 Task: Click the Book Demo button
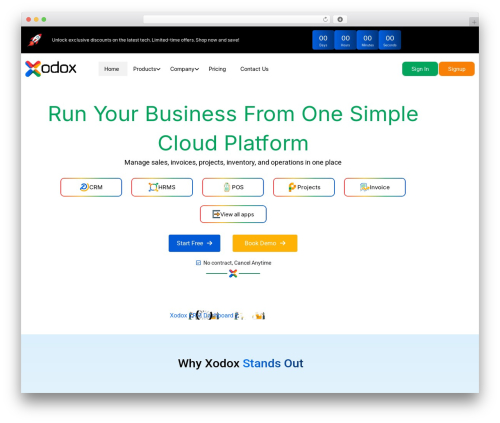pyautogui.click(x=265, y=243)
